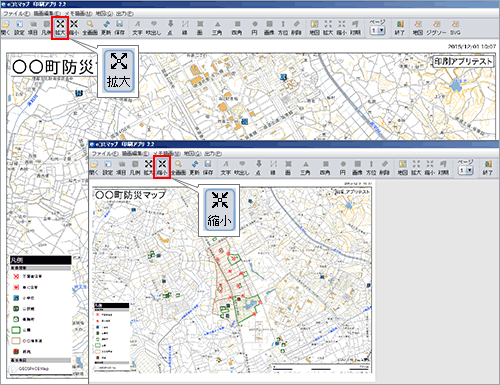
Task: Select the 文字 text tool in back window
Action: [137, 28]
